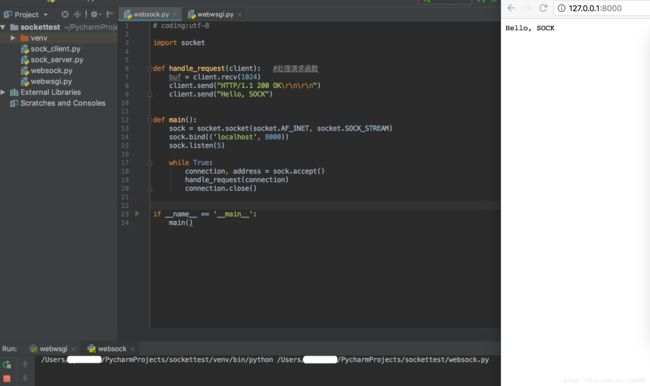Select External Libraries item

50,92
